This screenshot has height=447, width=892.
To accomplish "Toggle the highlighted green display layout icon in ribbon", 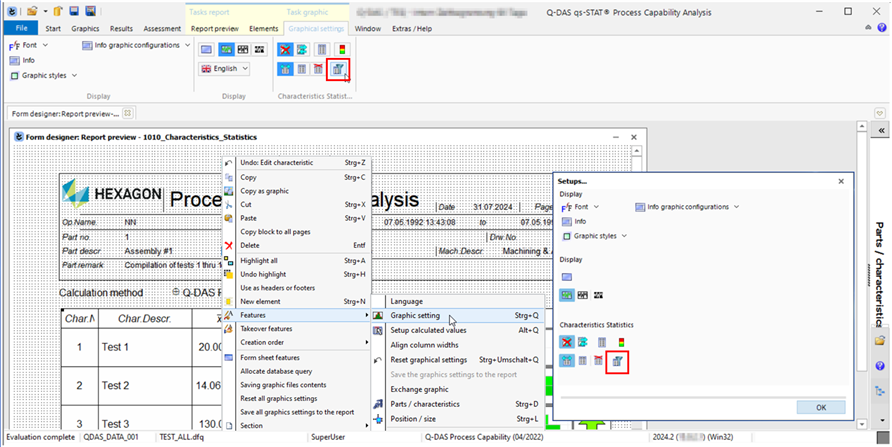I will click(x=226, y=49).
